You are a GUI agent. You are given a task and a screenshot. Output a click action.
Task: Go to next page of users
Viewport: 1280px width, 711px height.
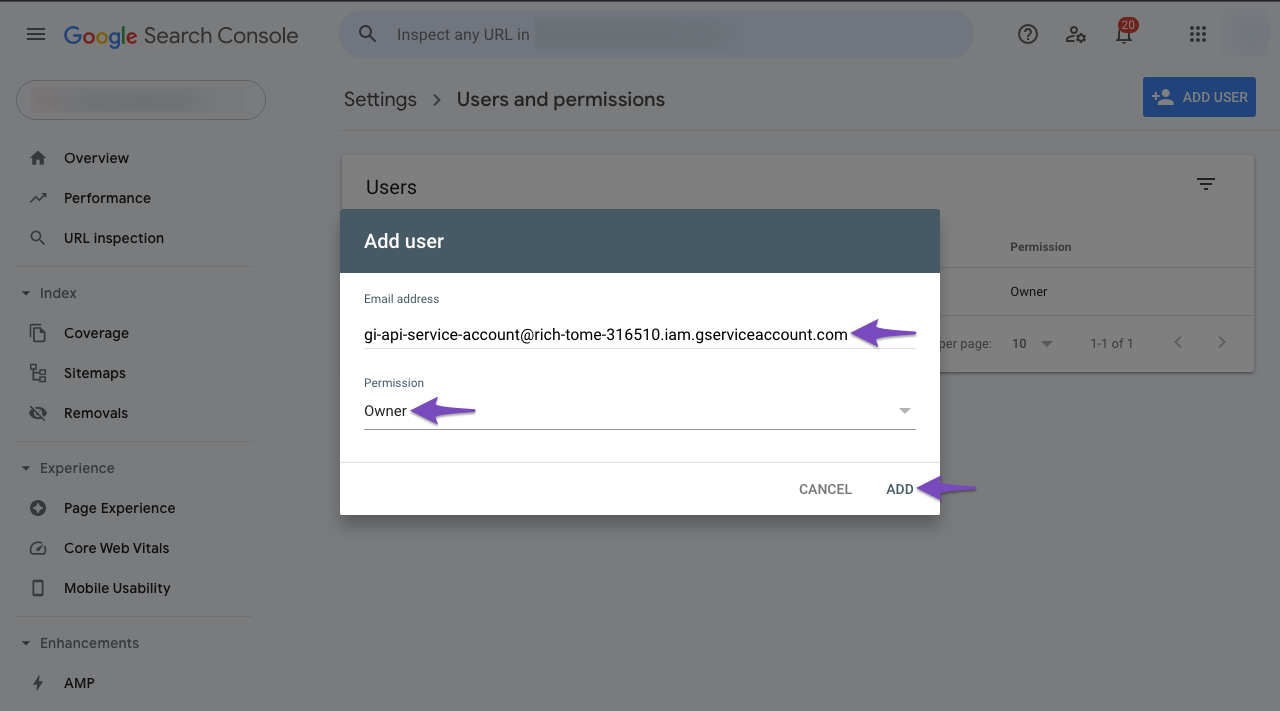1222,342
